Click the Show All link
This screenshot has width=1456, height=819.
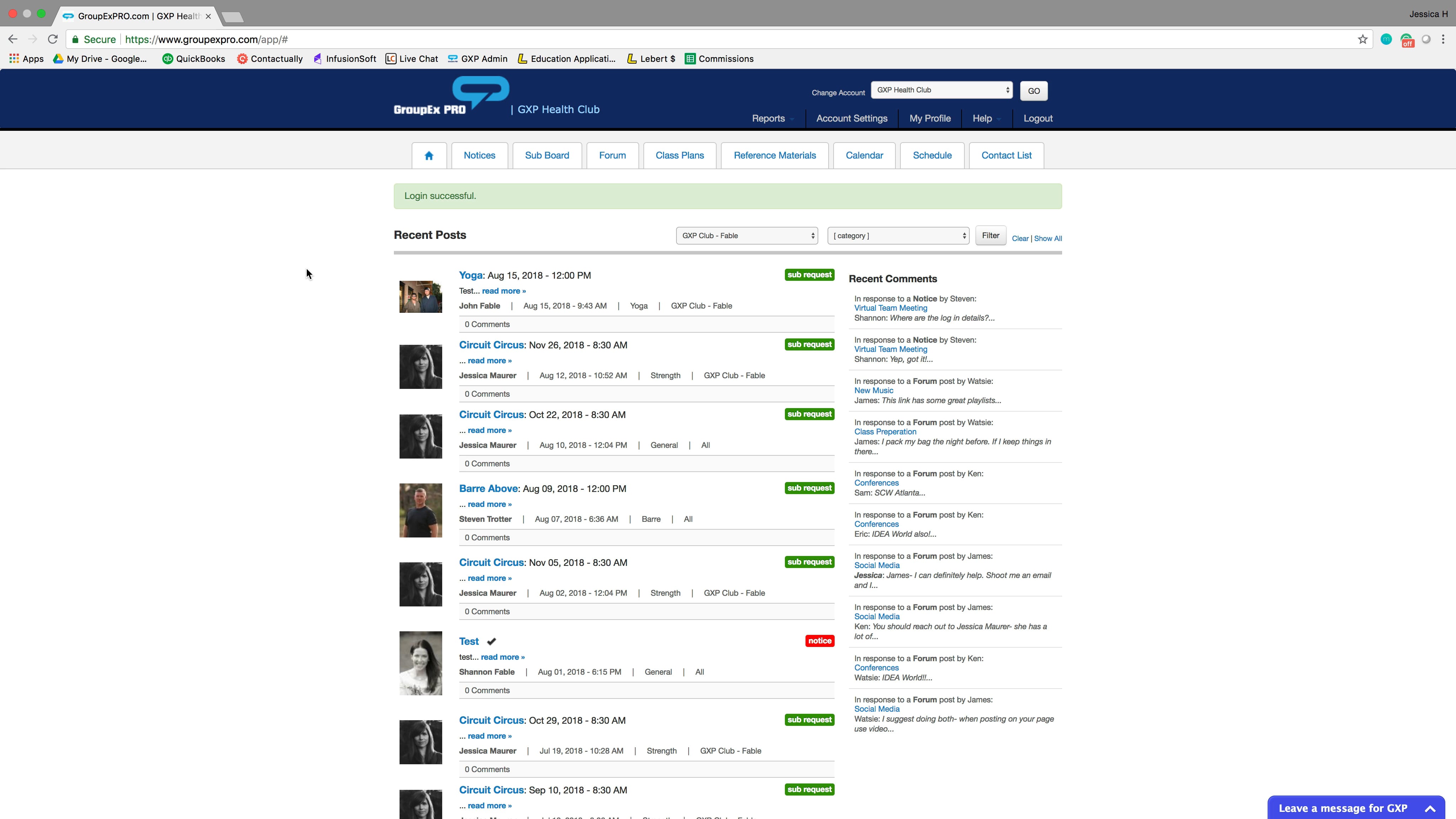point(1048,239)
